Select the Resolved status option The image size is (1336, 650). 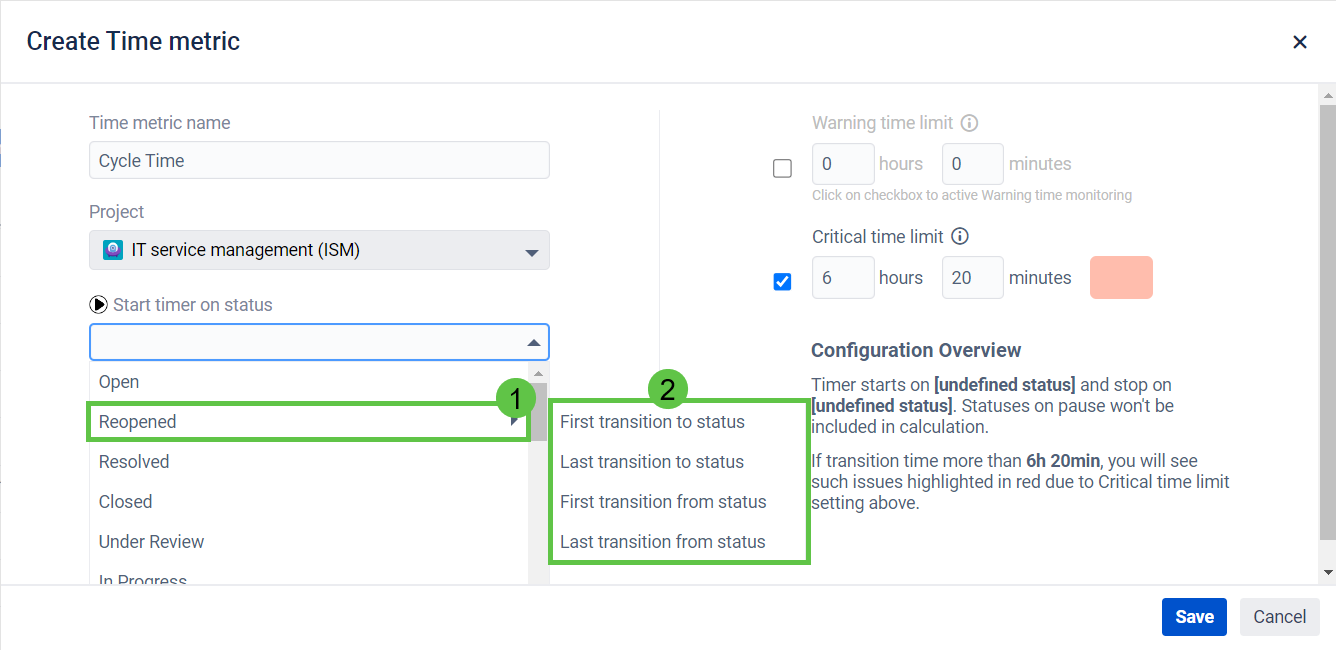coord(134,462)
